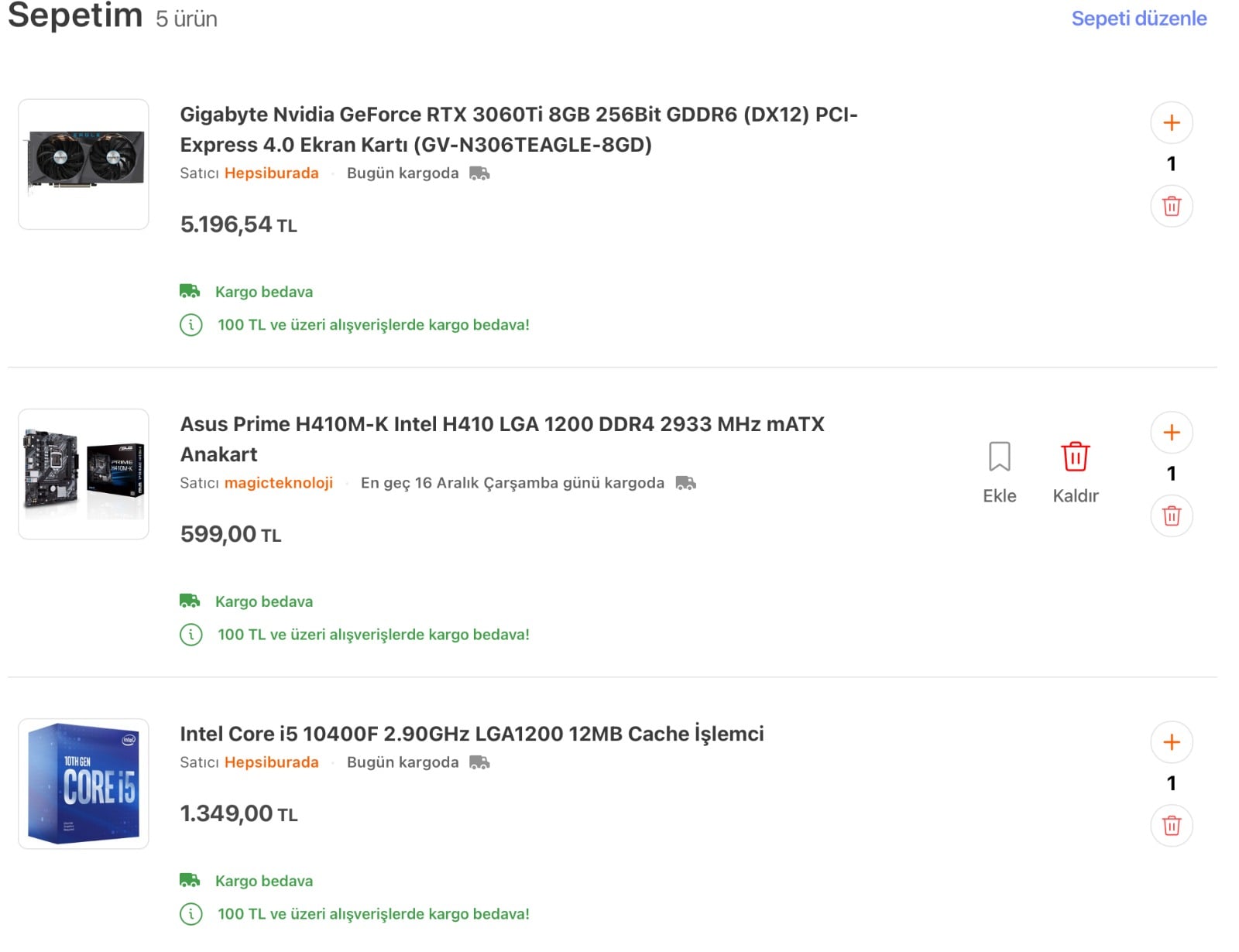Click Kargo bedava label under Gigabyte card

(264, 292)
